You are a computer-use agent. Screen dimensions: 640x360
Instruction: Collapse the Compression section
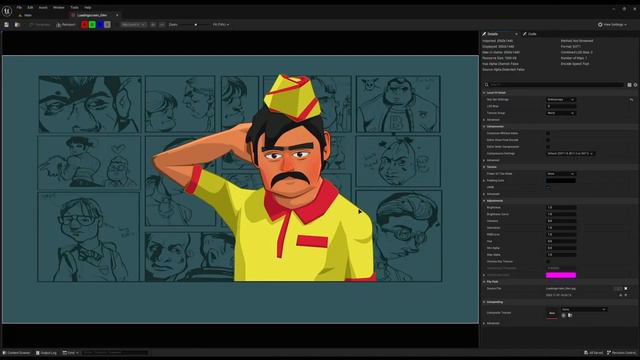(484, 127)
